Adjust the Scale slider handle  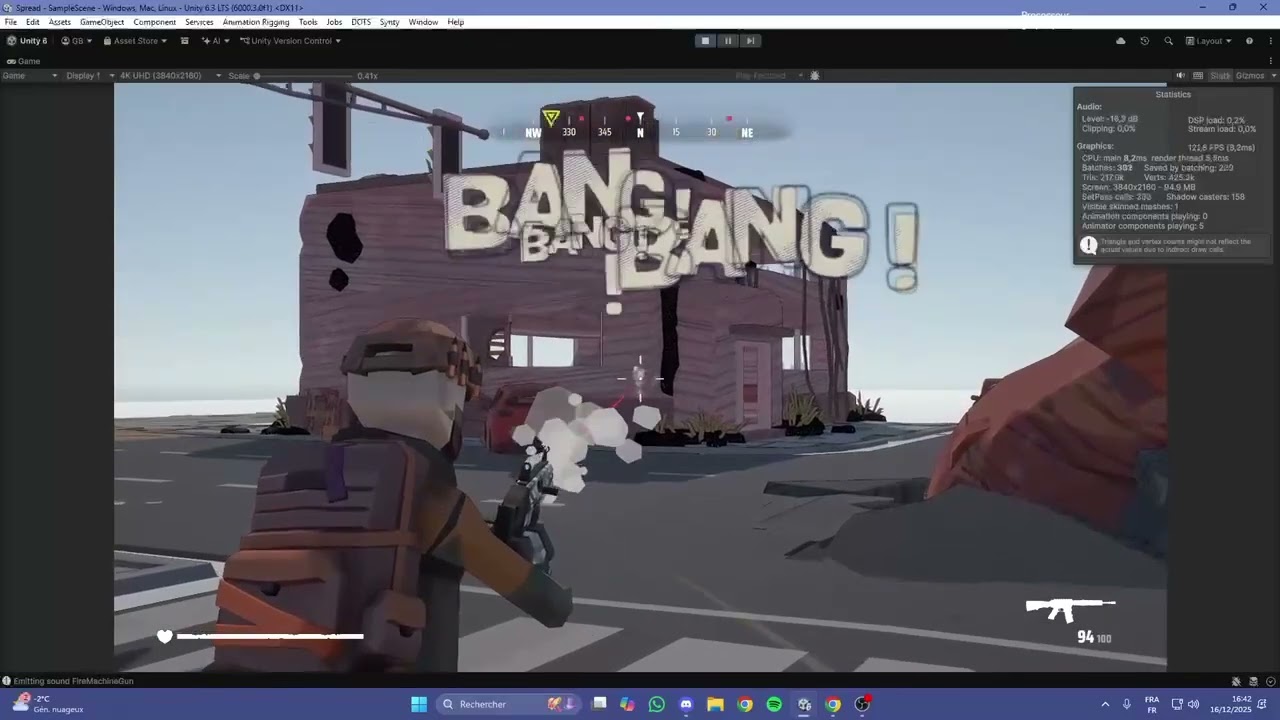[x=257, y=76]
